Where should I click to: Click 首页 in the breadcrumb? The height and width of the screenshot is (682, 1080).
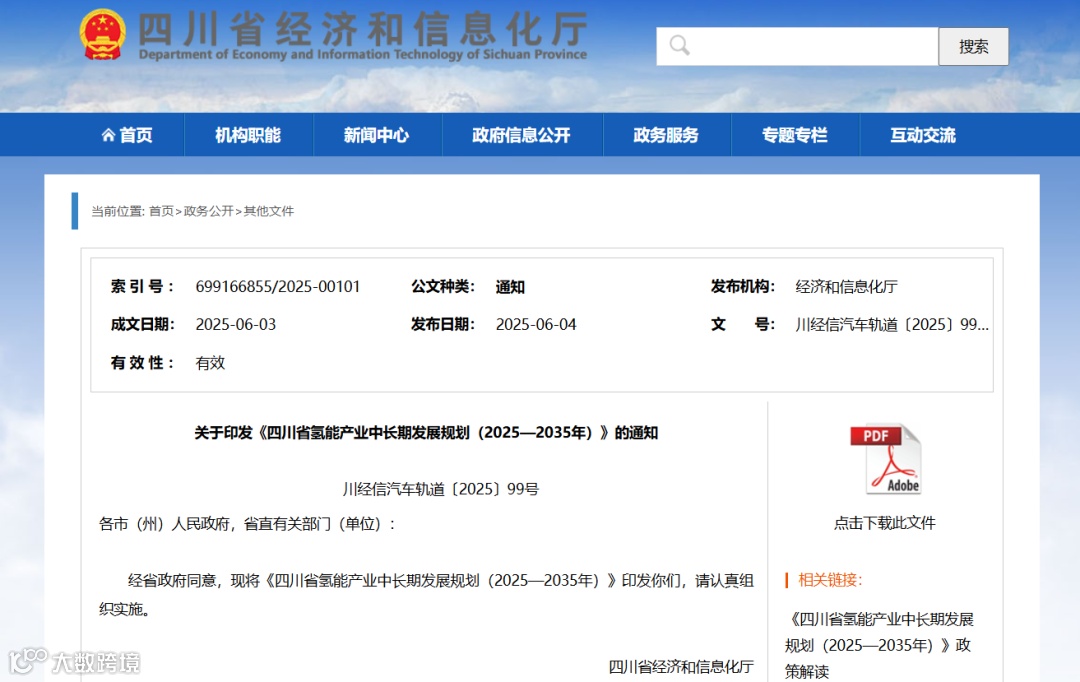tap(161, 211)
